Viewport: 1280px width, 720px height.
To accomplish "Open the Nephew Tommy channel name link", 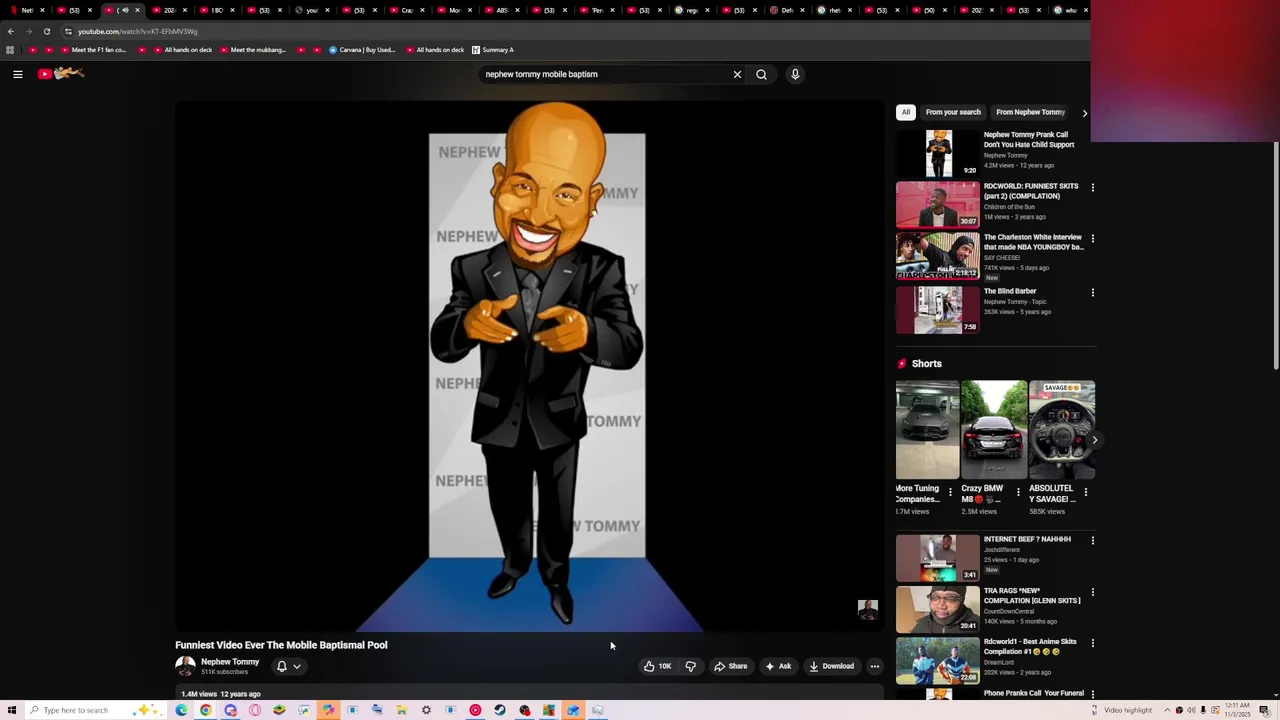I will [x=230, y=662].
